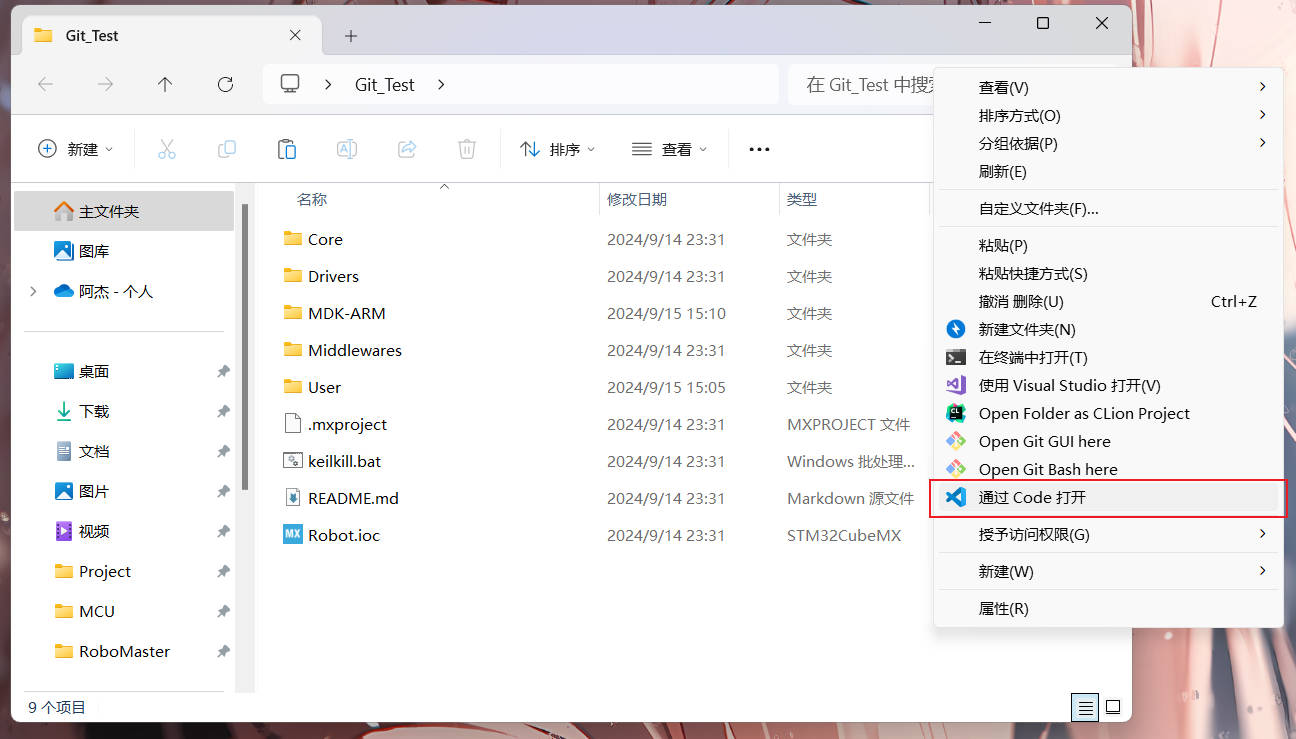
Task: Select the keilkill.bat file
Action: (x=344, y=461)
